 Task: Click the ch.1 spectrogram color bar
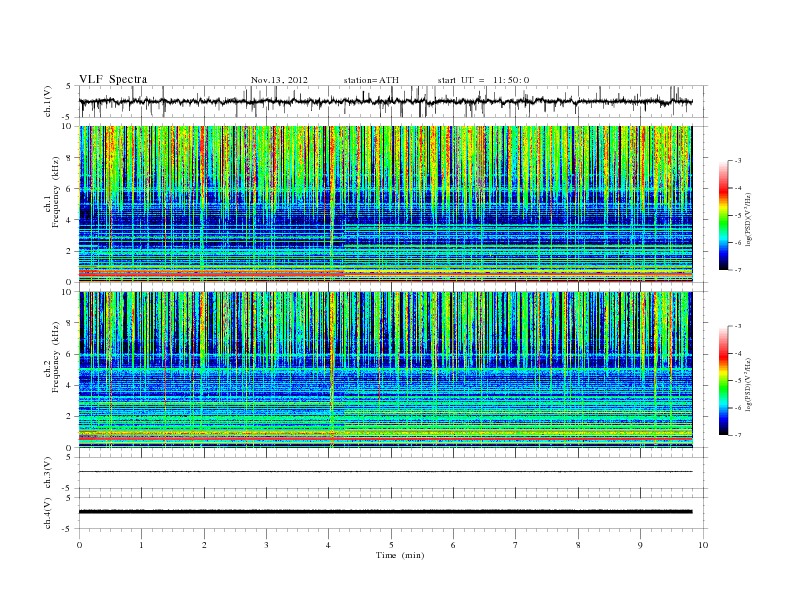[x=723, y=215]
